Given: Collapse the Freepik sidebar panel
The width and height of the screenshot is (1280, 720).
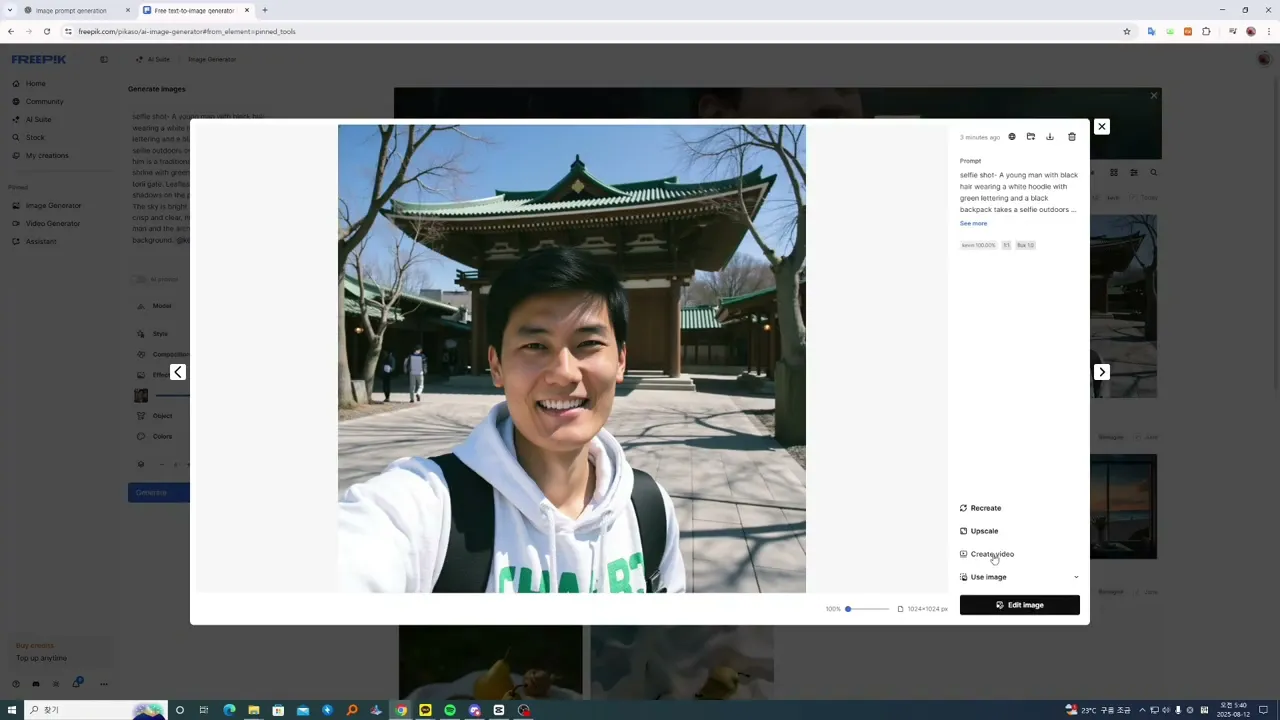Looking at the screenshot, I should click(x=104, y=59).
